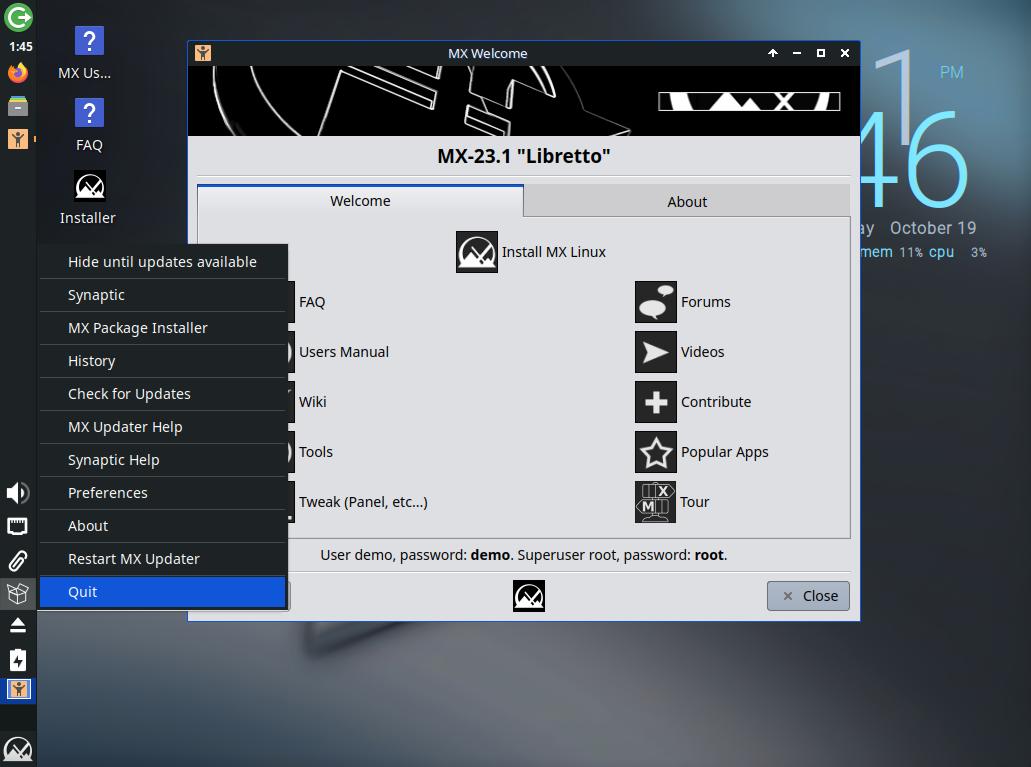
Task: Click the green logout icon in panel
Action: pyautogui.click(x=18, y=17)
